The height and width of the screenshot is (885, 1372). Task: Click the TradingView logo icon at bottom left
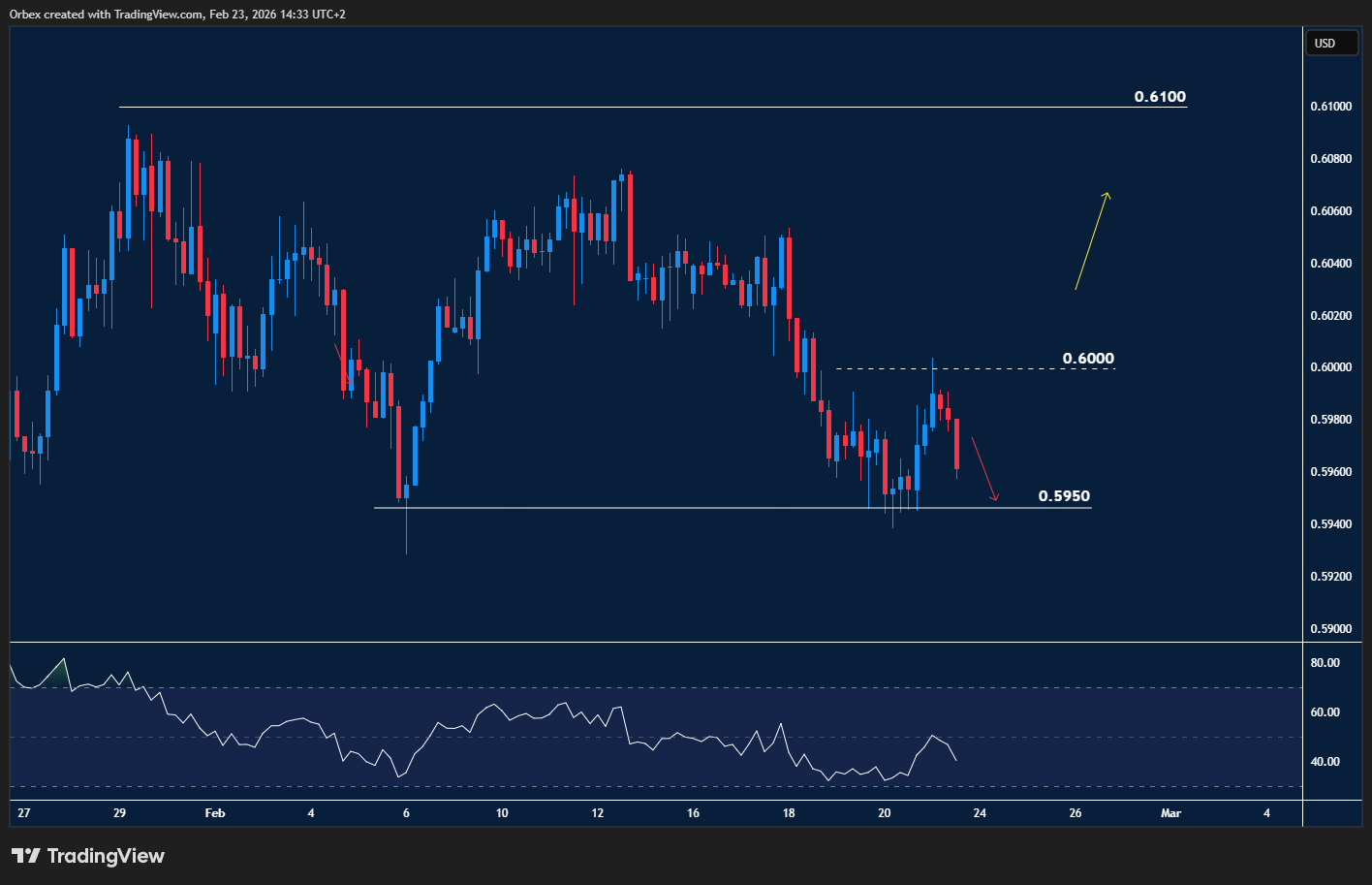(26, 856)
